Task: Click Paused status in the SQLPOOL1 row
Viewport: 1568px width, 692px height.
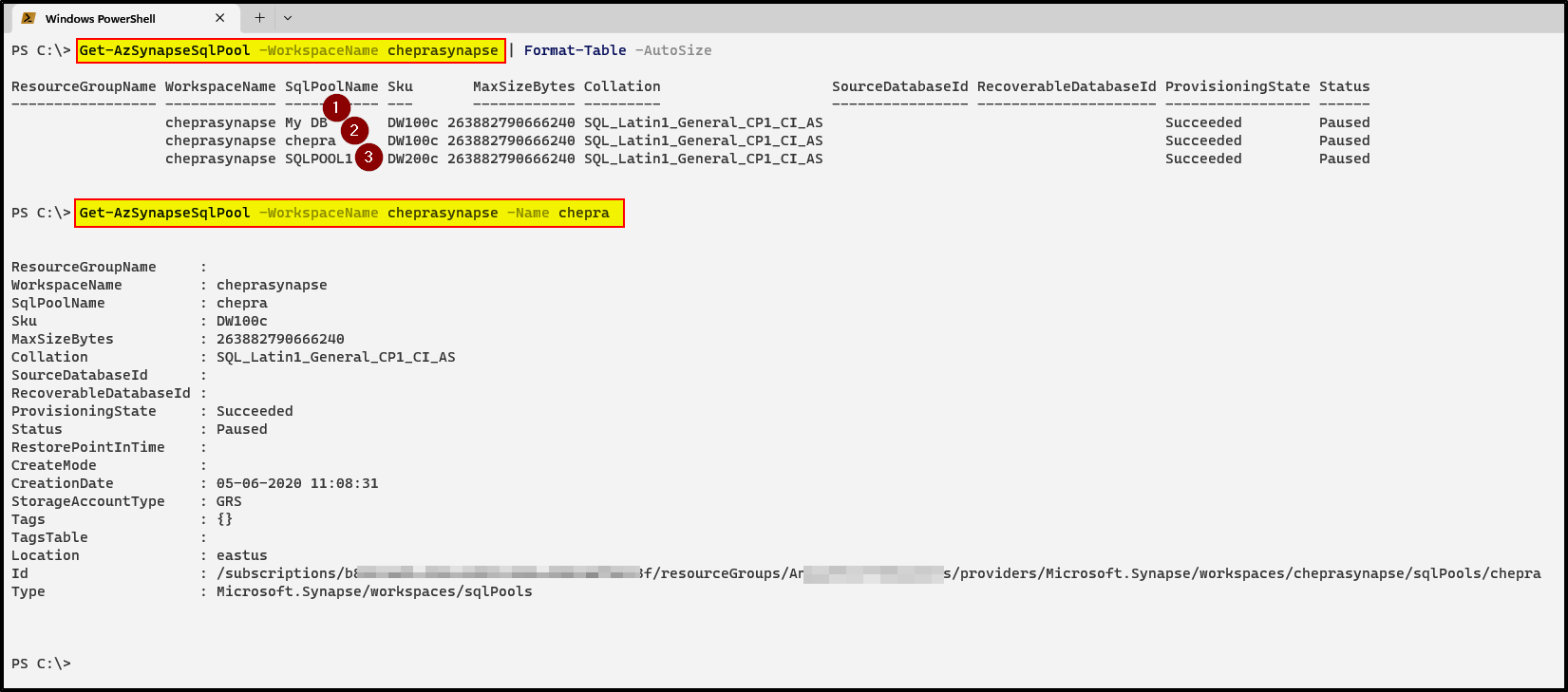Action: click(1345, 159)
